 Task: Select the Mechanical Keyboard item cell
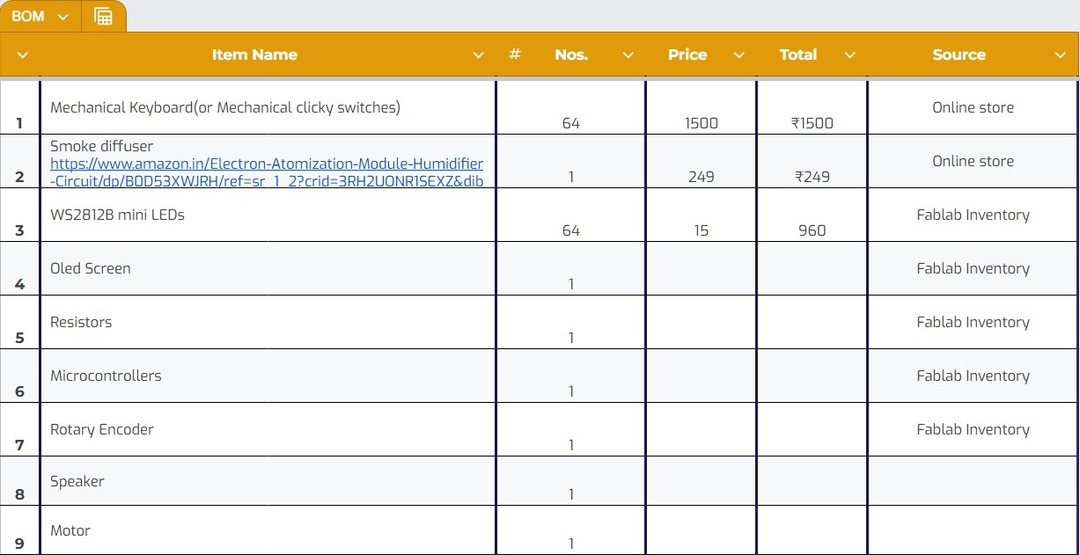(x=268, y=107)
